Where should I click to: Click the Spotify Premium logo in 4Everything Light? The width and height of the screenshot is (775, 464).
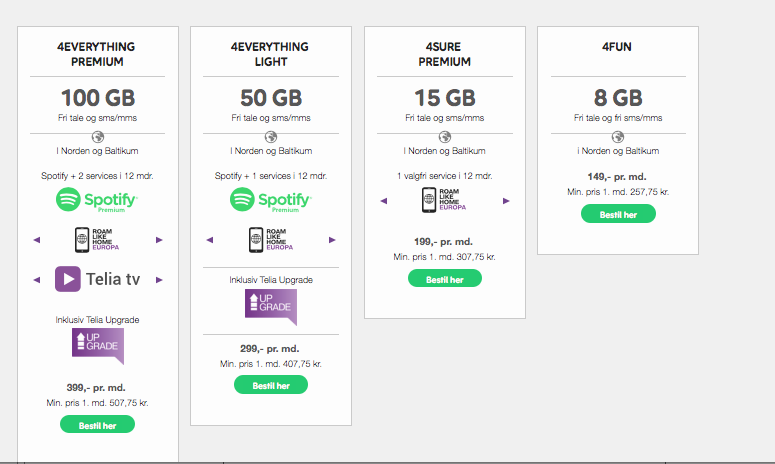(271, 200)
